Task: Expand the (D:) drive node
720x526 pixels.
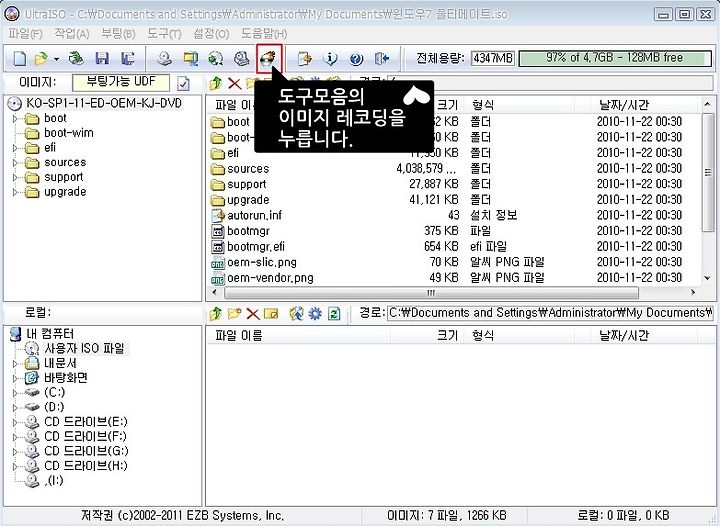Action: [x=15, y=408]
